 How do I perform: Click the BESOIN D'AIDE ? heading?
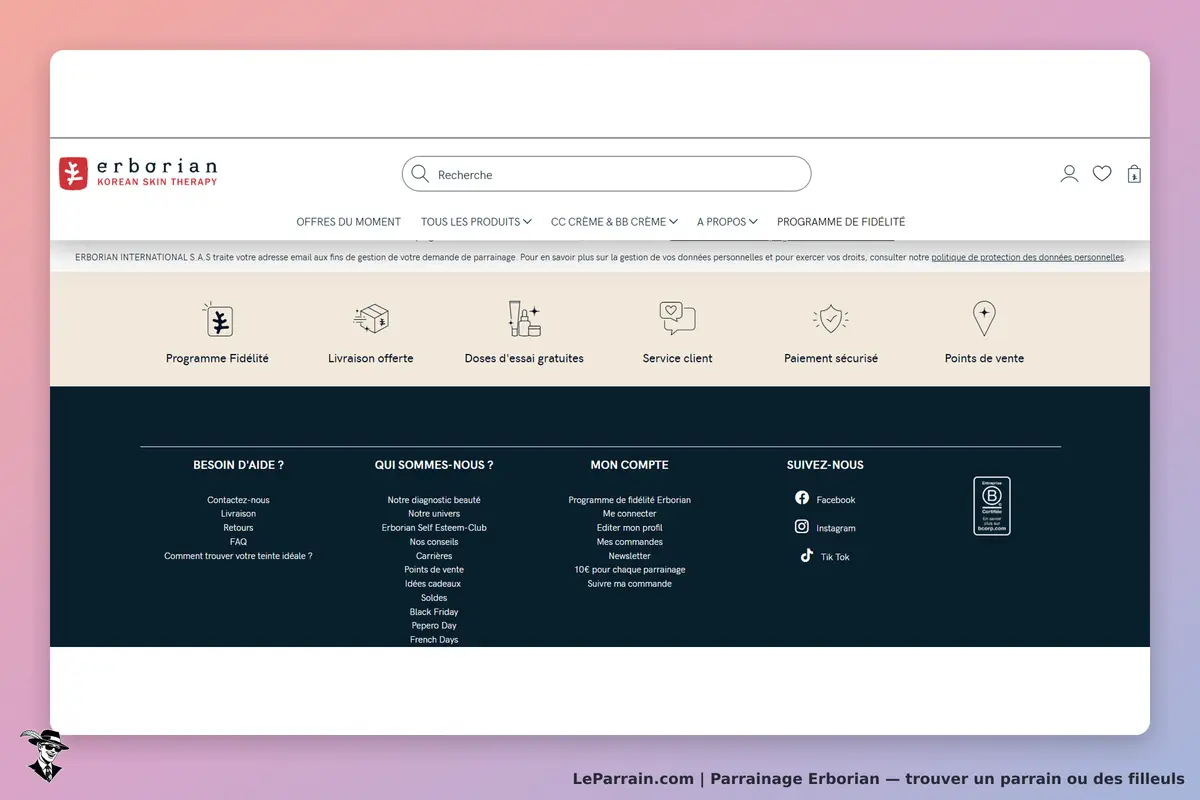(238, 465)
